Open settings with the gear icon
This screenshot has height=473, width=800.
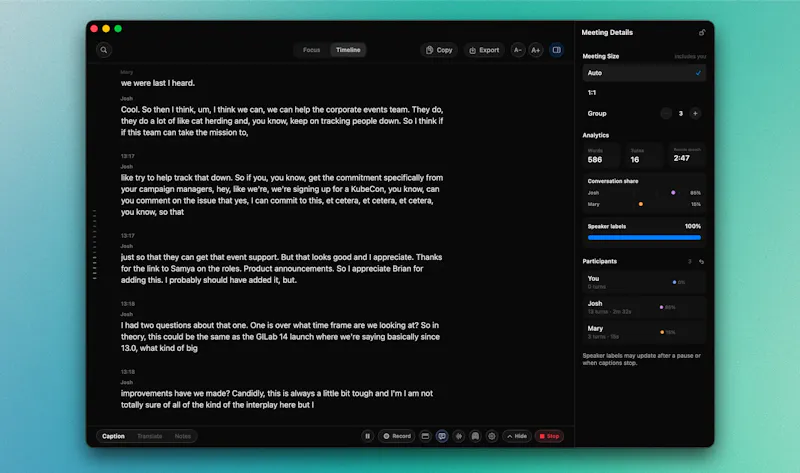pyautogui.click(x=492, y=436)
